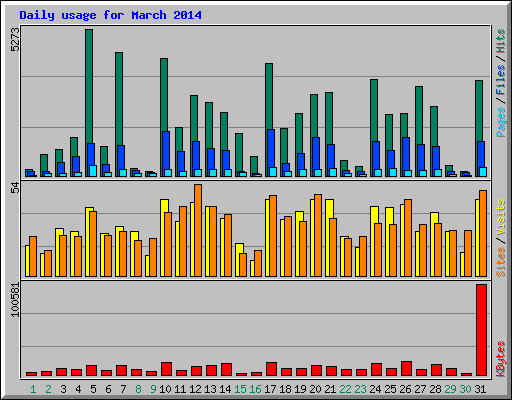Click day label '23' on the x-axis
Viewport: 512px width, 400px height.
[x=360, y=389]
